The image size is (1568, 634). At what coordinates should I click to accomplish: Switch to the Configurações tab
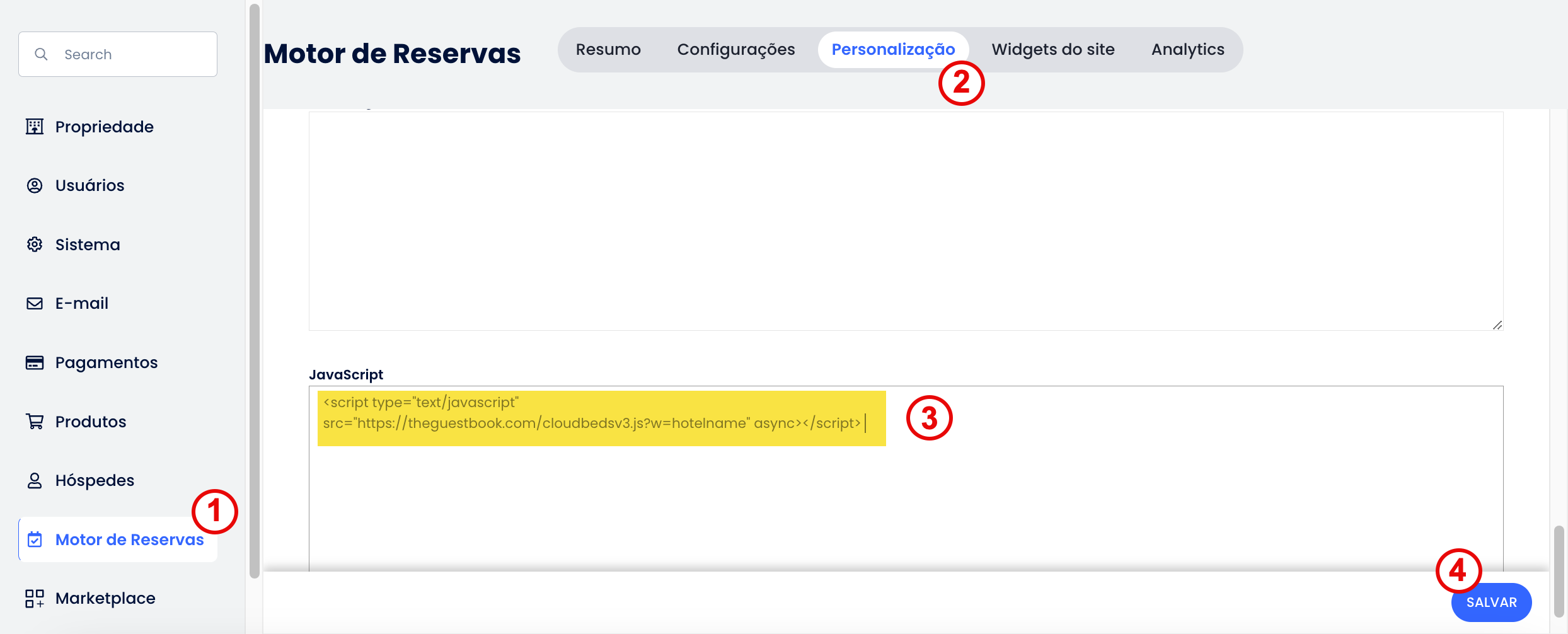point(736,49)
